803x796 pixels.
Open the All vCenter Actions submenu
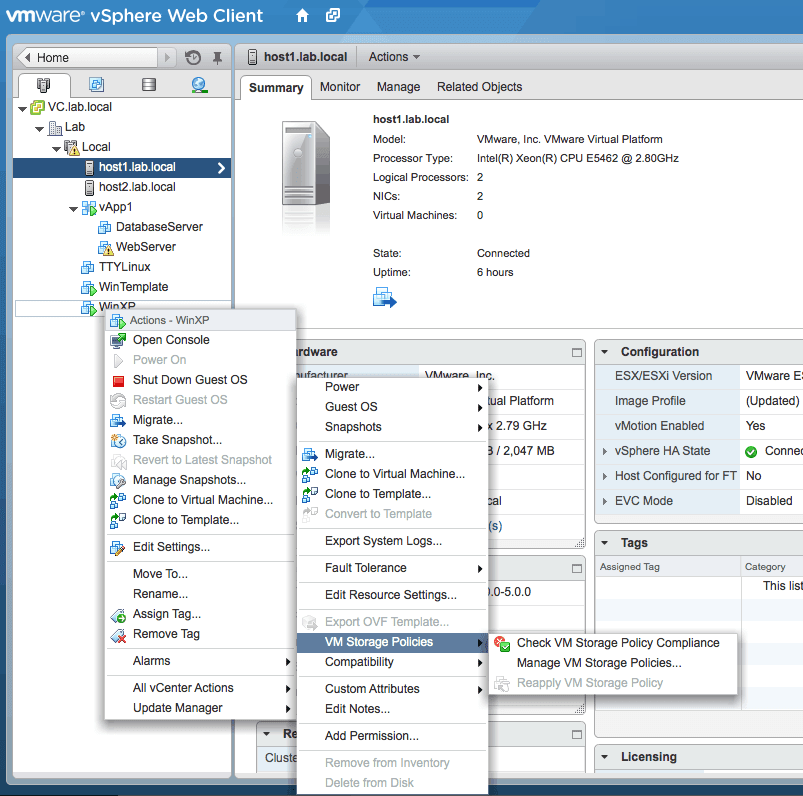coord(201,688)
